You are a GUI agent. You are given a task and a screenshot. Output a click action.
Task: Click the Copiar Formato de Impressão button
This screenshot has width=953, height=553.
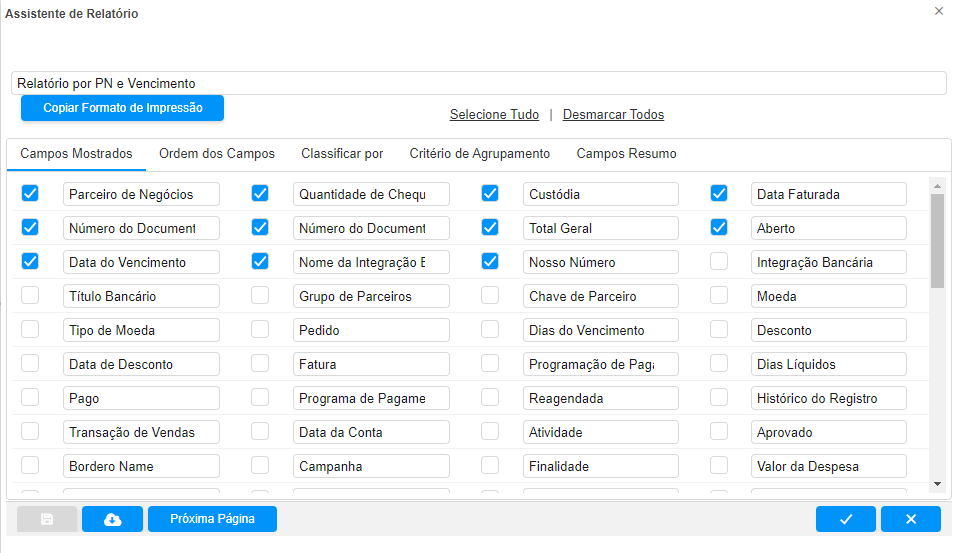(122, 108)
